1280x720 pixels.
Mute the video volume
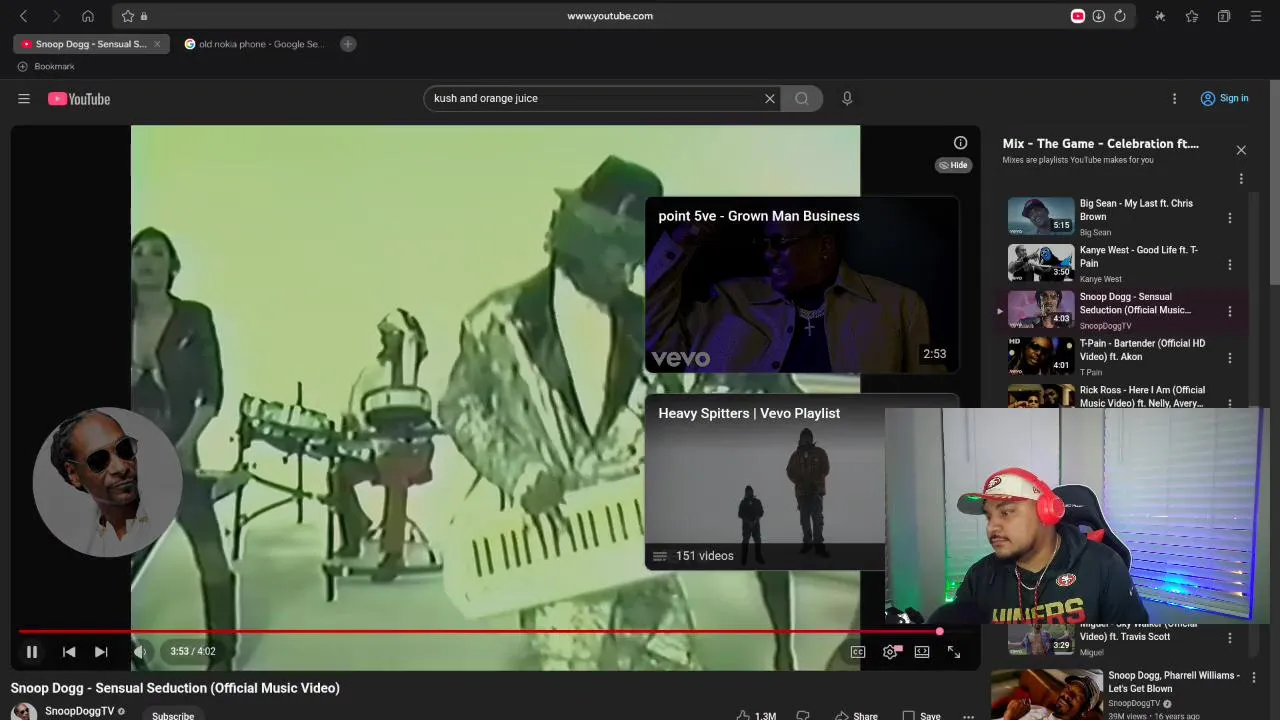pos(140,652)
